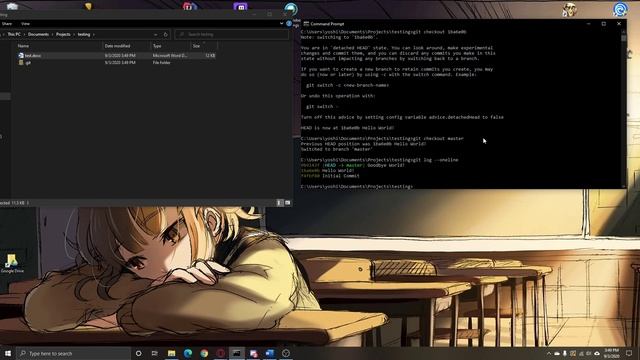This screenshot has width=640, height=360.
Task: Open the taskbar clock and date
Action: [611, 353]
